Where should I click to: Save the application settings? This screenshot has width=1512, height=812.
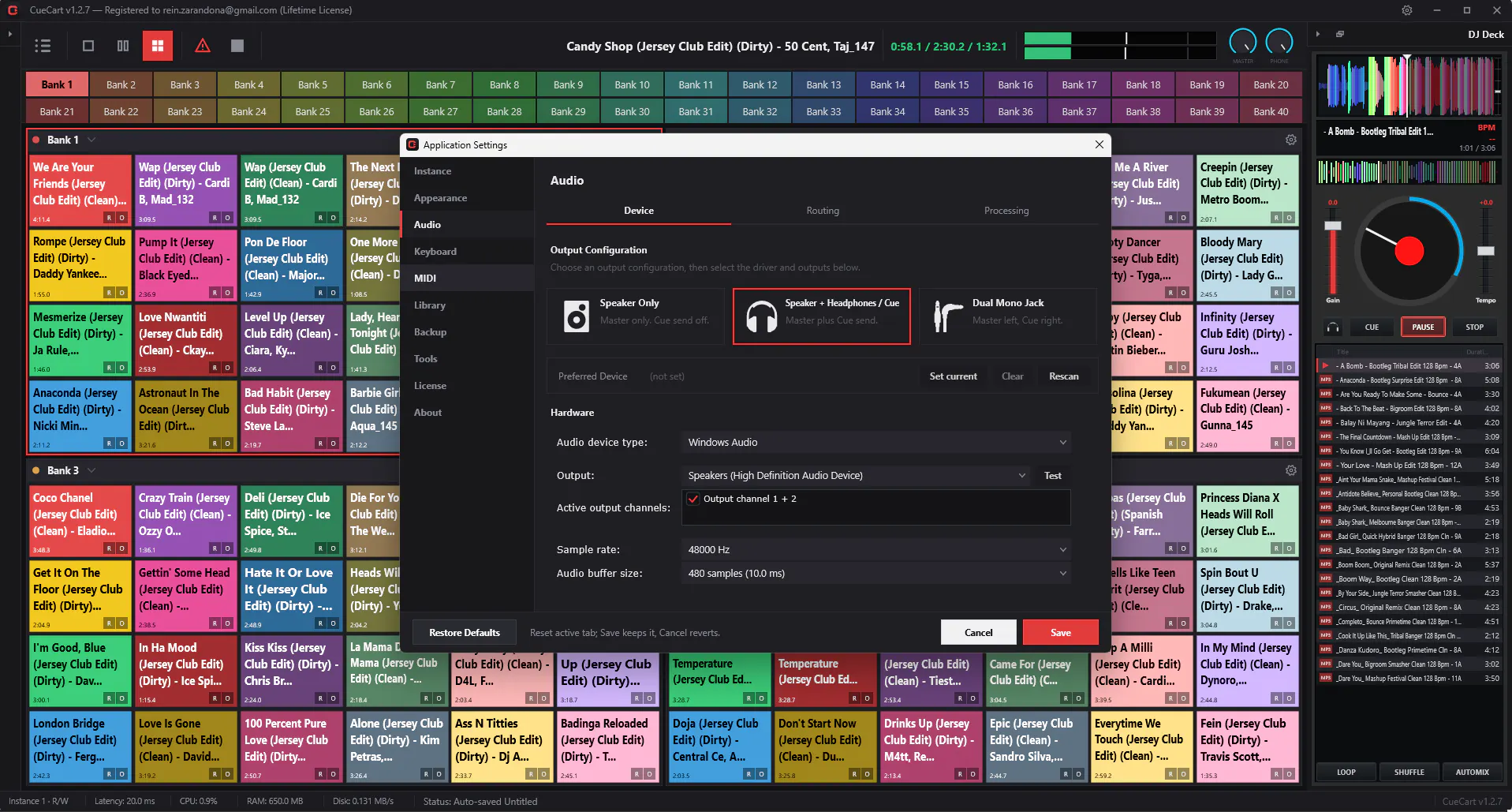(1060, 633)
